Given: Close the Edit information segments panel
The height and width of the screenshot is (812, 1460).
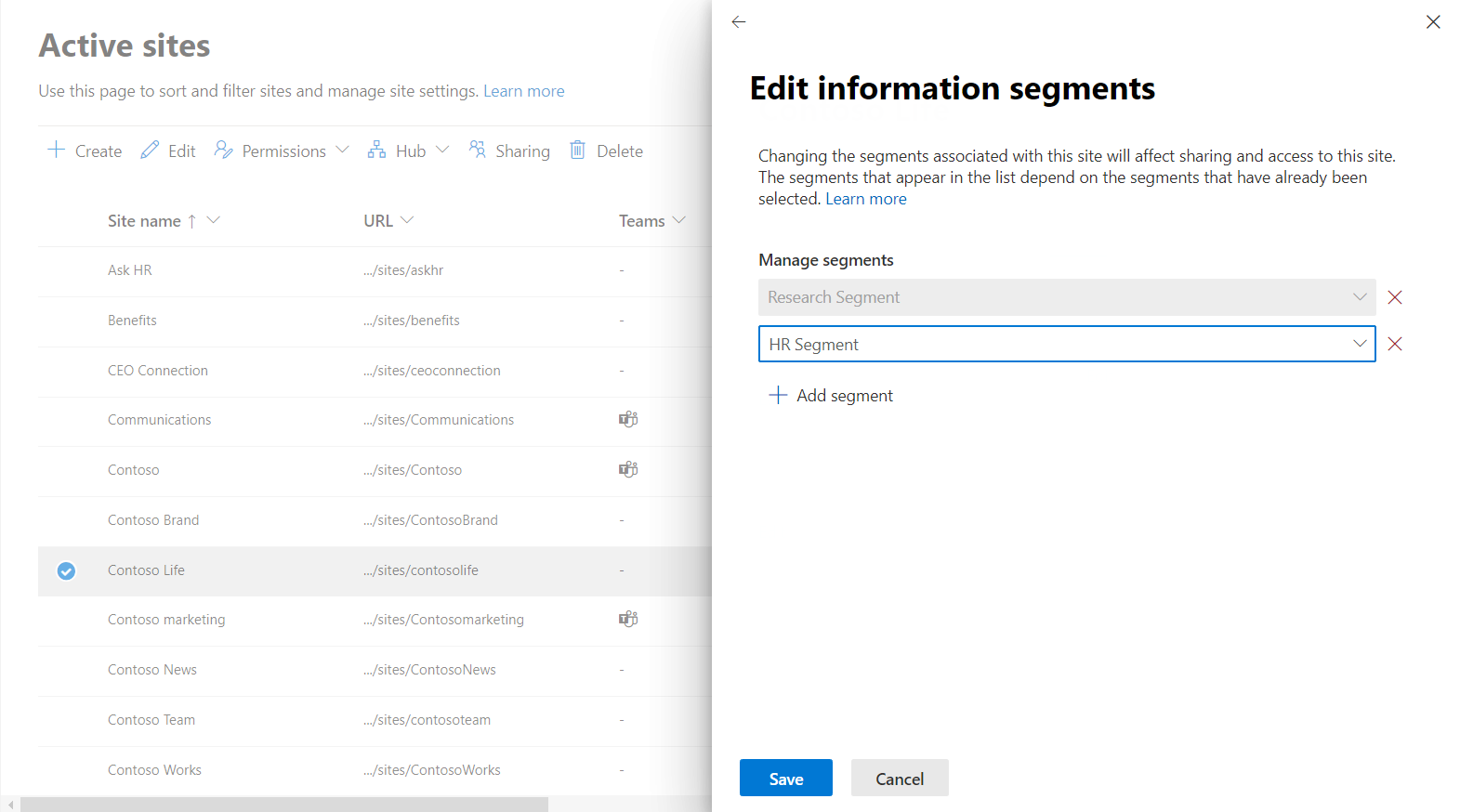Looking at the screenshot, I should tap(1432, 22).
